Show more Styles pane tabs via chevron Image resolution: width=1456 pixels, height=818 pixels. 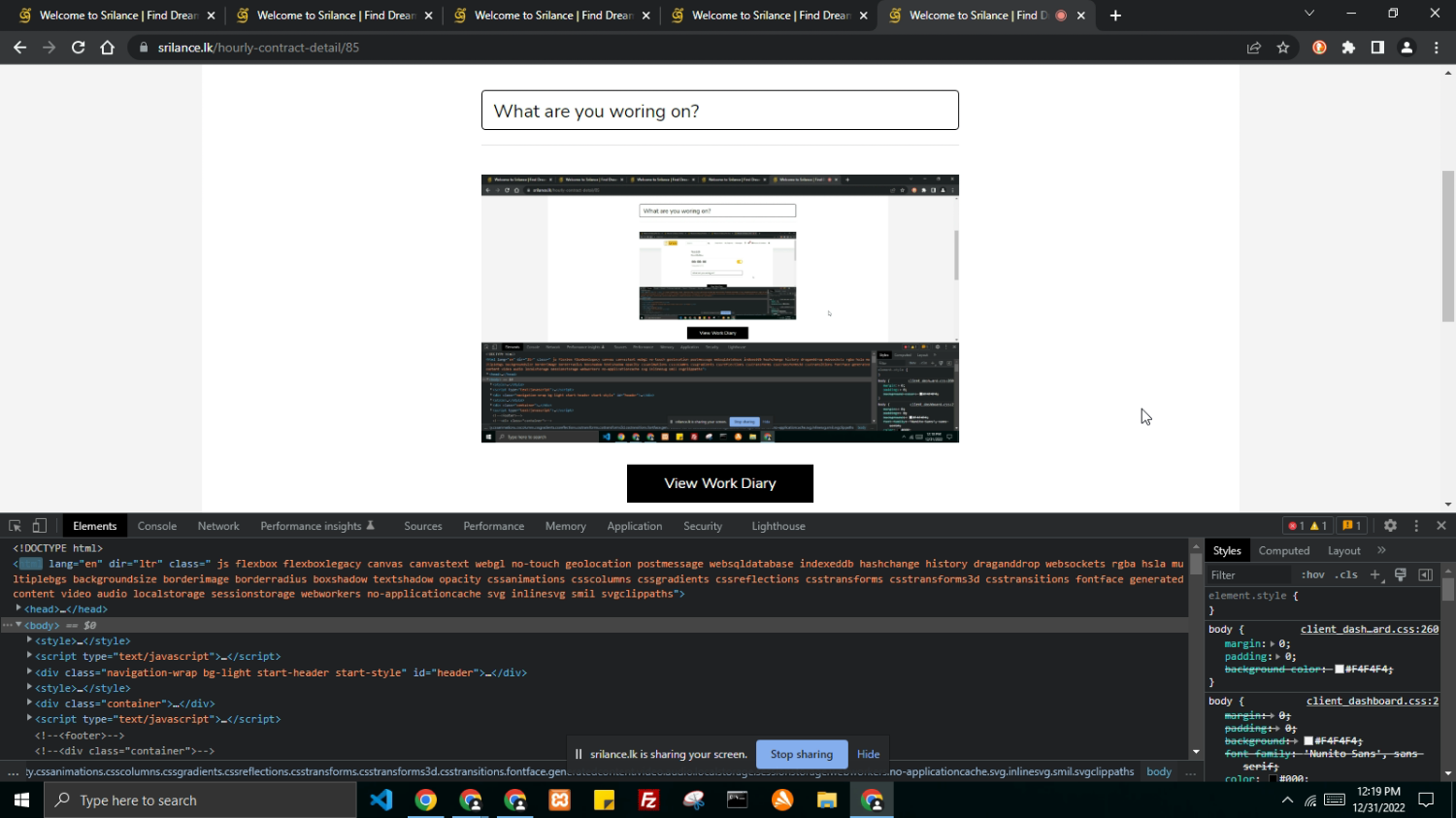(1381, 550)
